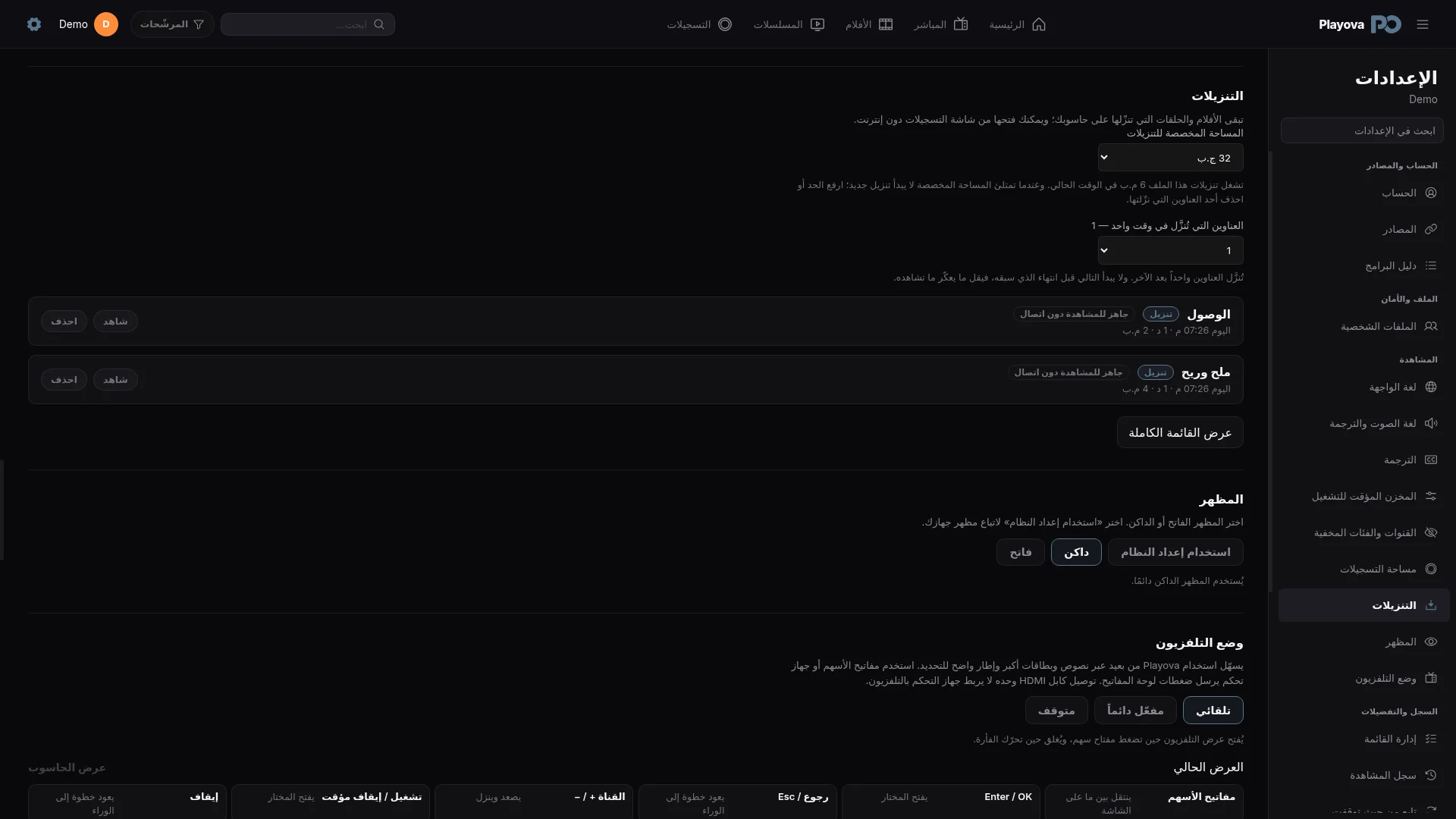Viewport: 1456px width, 819px height.
Task: Click the تنزيل badge on ملح وريح
Action: click(x=1156, y=372)
